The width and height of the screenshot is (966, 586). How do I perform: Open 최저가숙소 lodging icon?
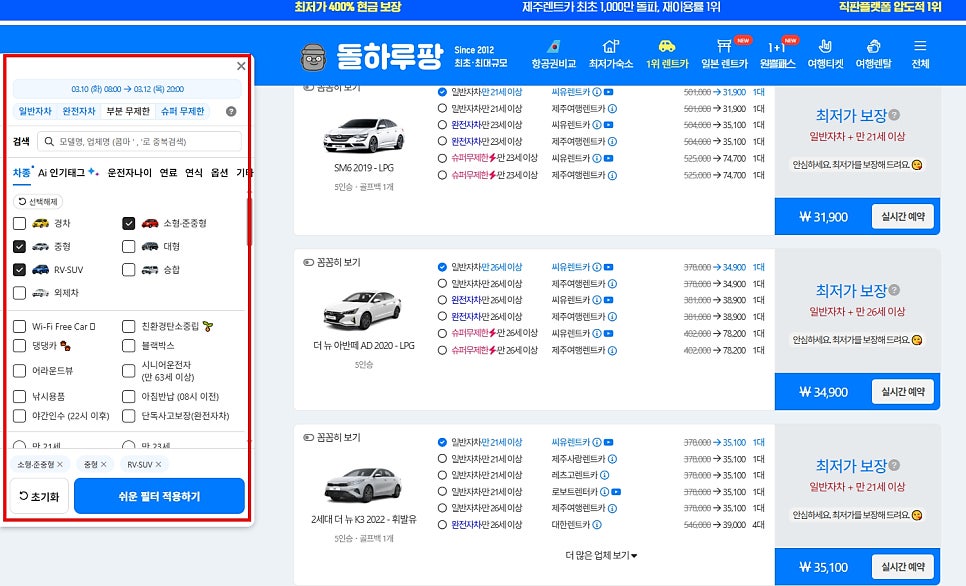(x=611, y=47)
